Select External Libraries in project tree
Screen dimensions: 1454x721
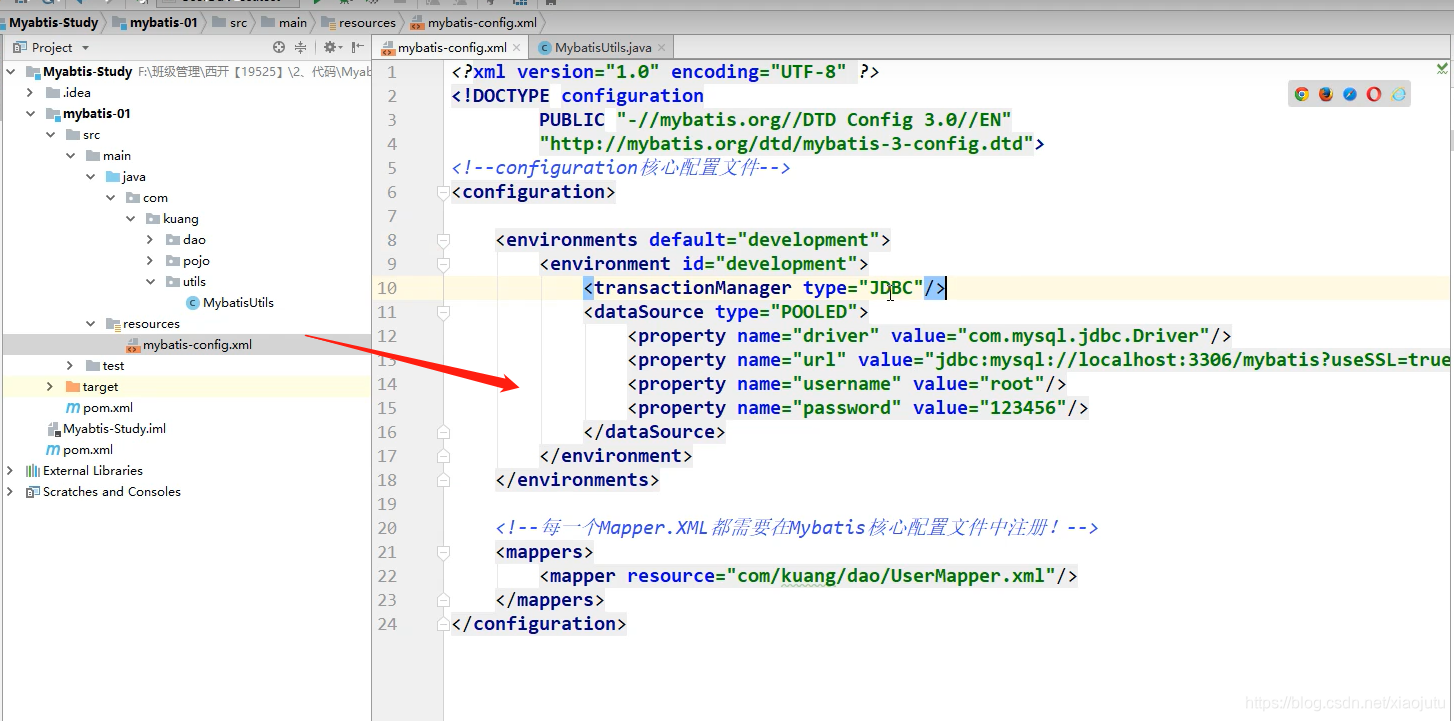84,470
